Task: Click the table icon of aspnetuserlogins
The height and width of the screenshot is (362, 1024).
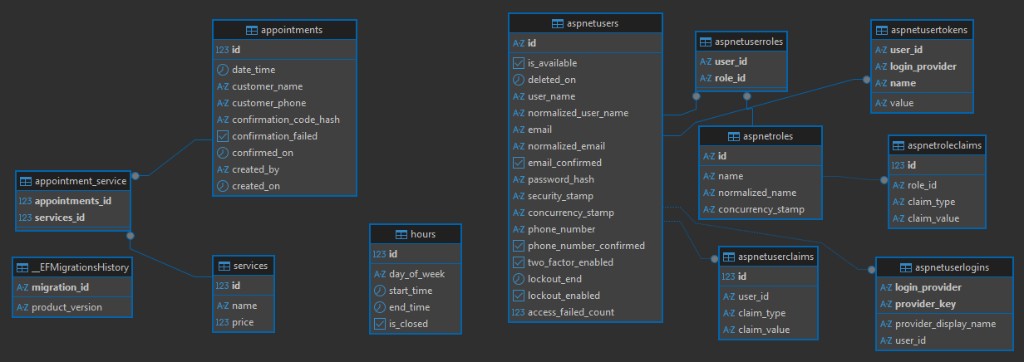Action: pos(906,268)
